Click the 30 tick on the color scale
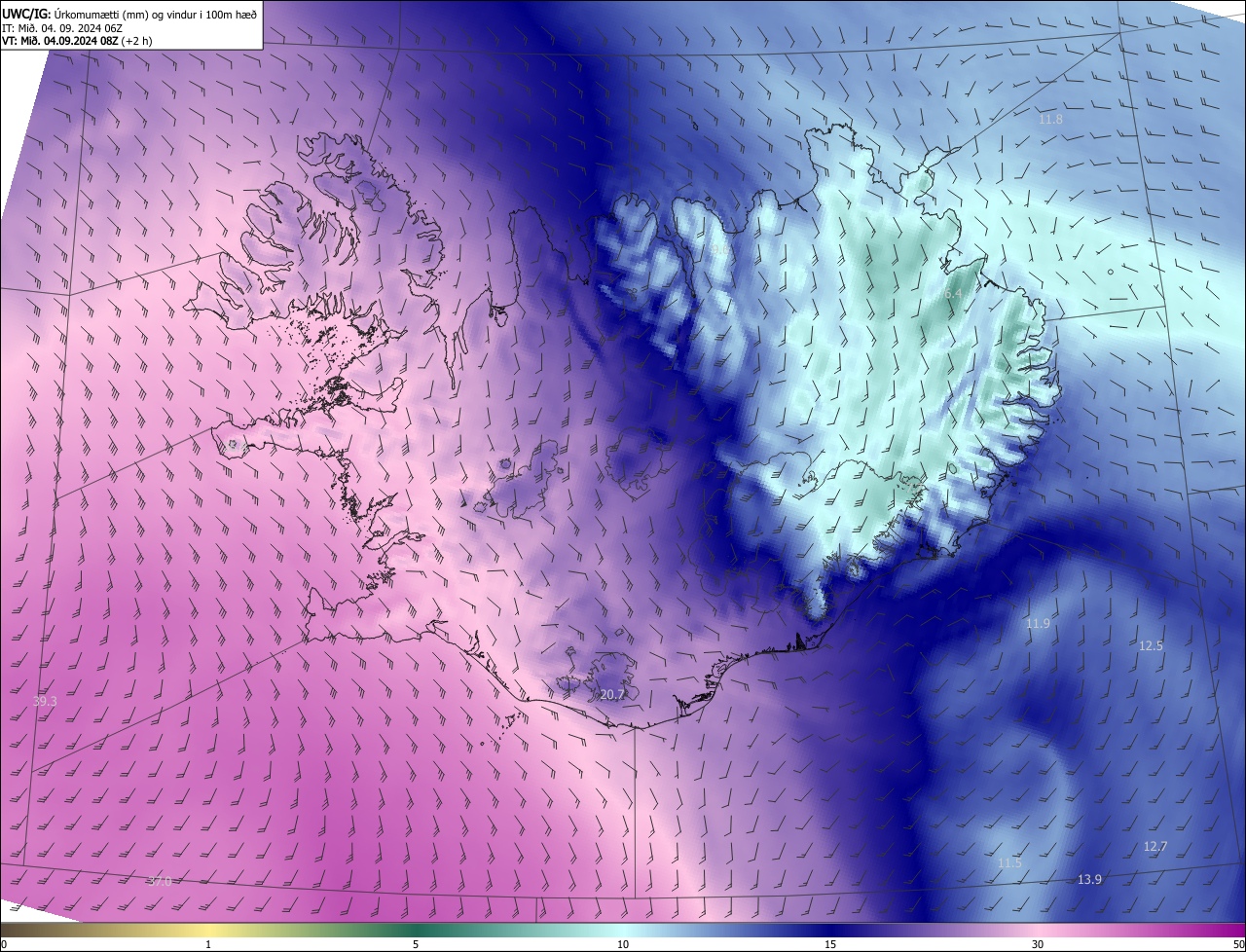This screenshot has height=952, width=1246. (1038, 944)
